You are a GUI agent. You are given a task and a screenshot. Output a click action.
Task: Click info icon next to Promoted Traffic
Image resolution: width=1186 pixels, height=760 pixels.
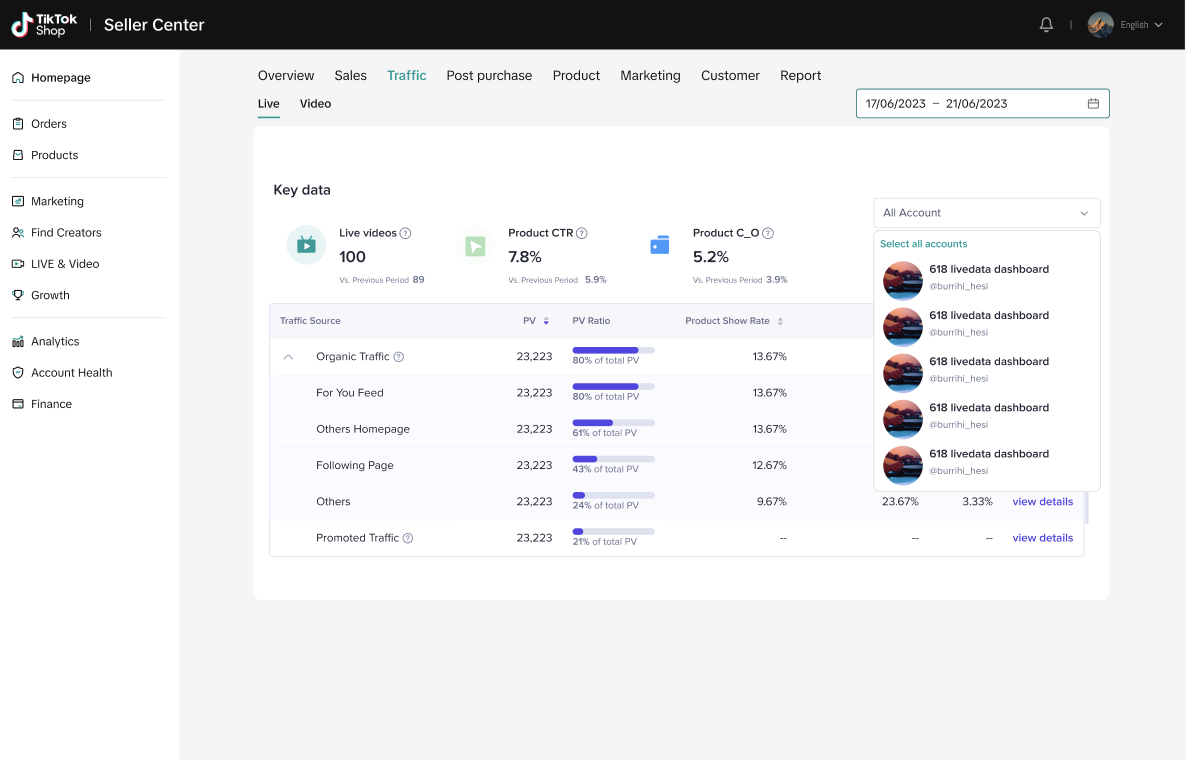coord(408,538)
